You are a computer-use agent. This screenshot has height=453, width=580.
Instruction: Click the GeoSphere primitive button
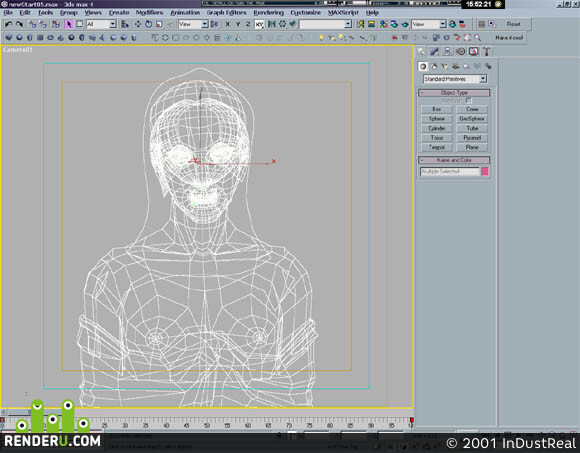[x=472, y=119]
